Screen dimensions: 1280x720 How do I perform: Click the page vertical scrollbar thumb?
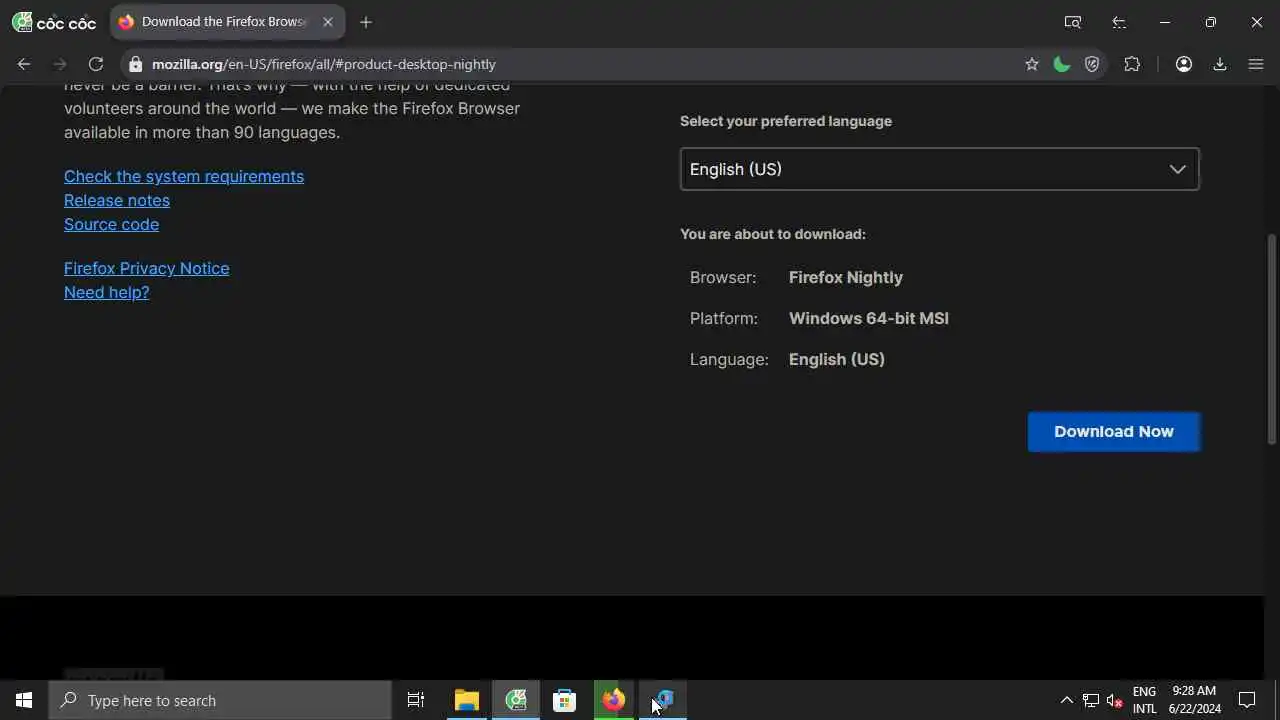tap(1272, 338)
